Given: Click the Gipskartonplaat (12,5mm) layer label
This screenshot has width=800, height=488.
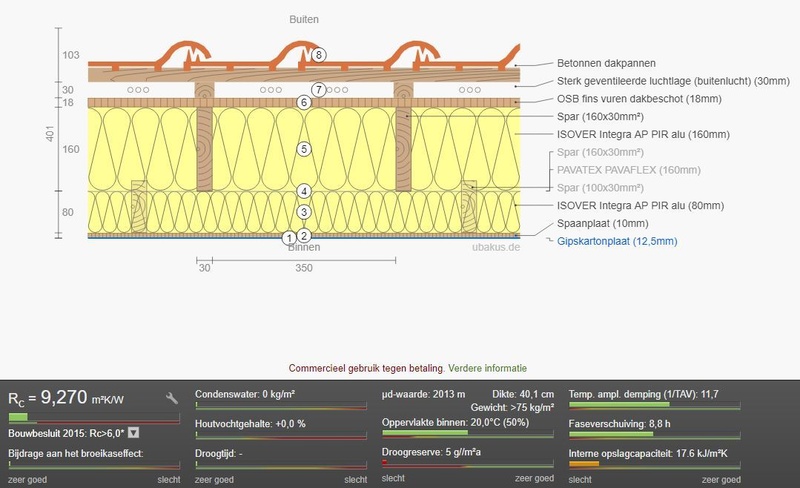Looking at the screenshot, I should point(617,241).
